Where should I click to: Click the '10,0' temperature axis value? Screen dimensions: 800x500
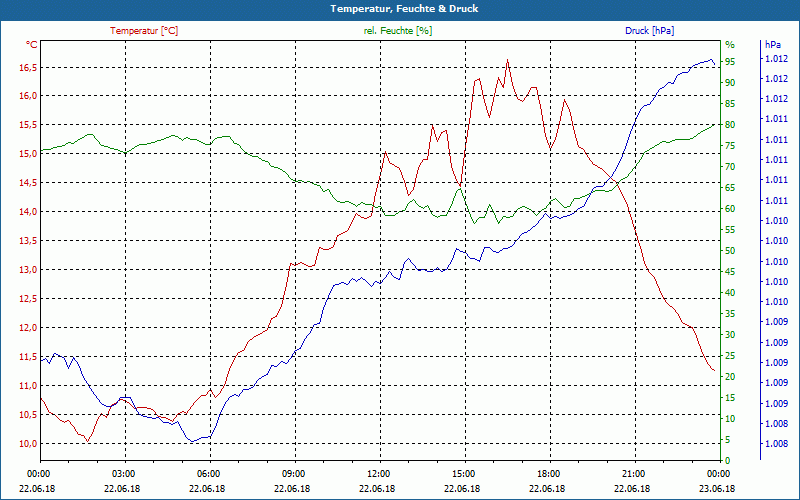(28, 444)
